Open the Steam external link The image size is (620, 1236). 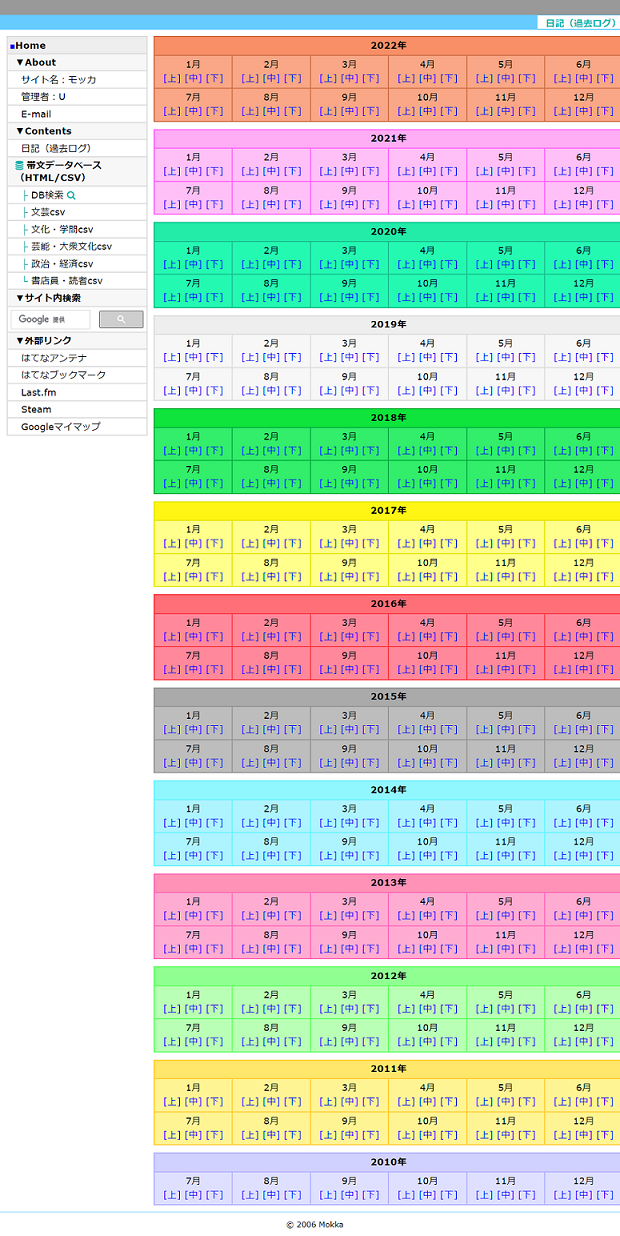(x=36, y=409)
